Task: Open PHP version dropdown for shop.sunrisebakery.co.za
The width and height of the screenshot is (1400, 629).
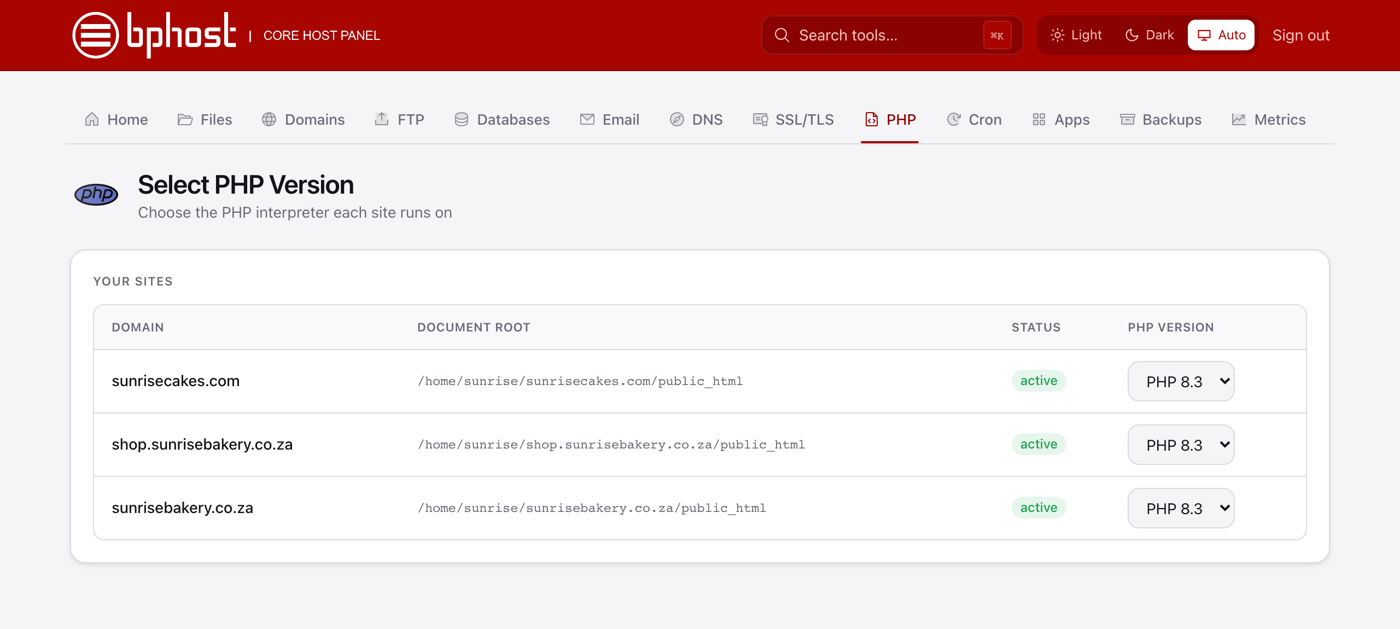Action: click(1181, 445)
